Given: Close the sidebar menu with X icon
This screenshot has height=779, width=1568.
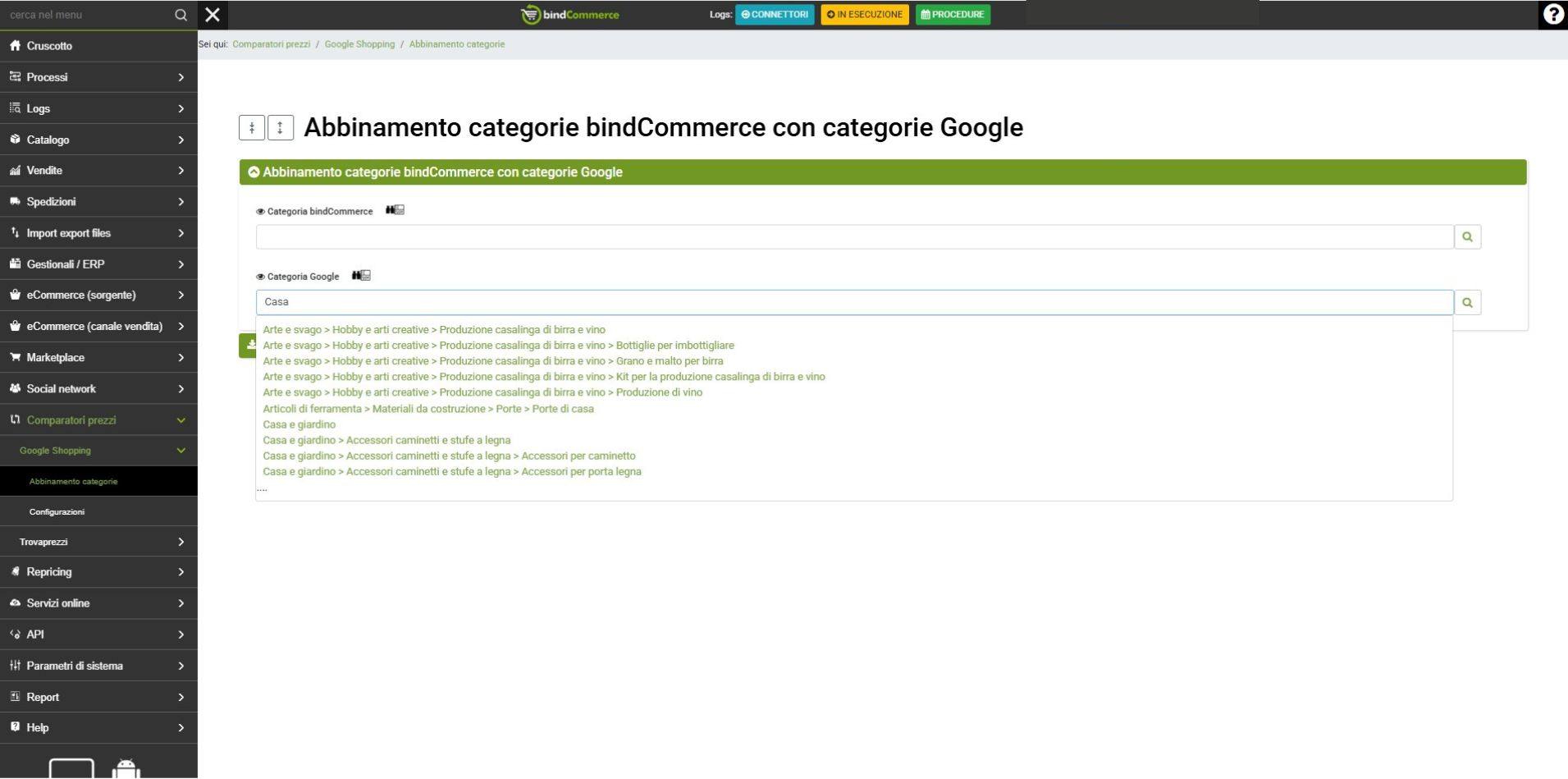Looking at the screenshot, I should [213, 15].
